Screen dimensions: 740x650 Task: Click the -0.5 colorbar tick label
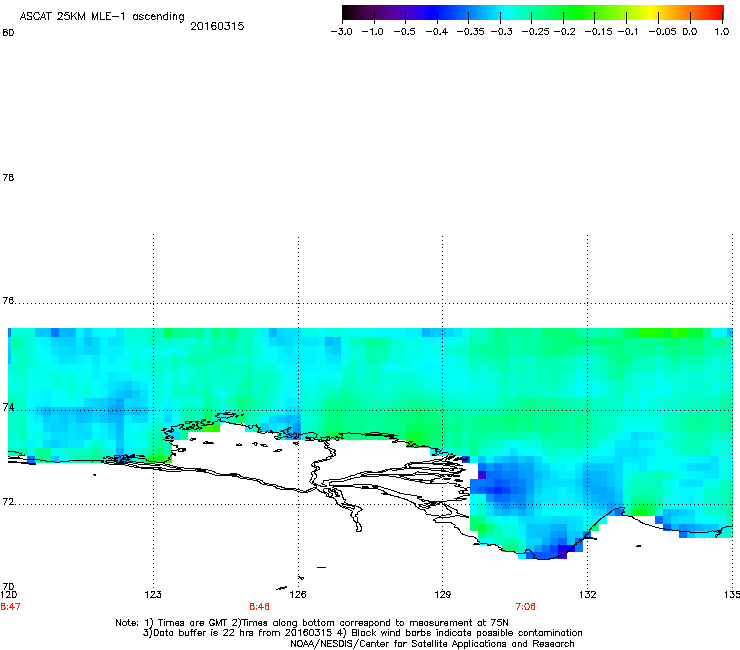point(404,32)
